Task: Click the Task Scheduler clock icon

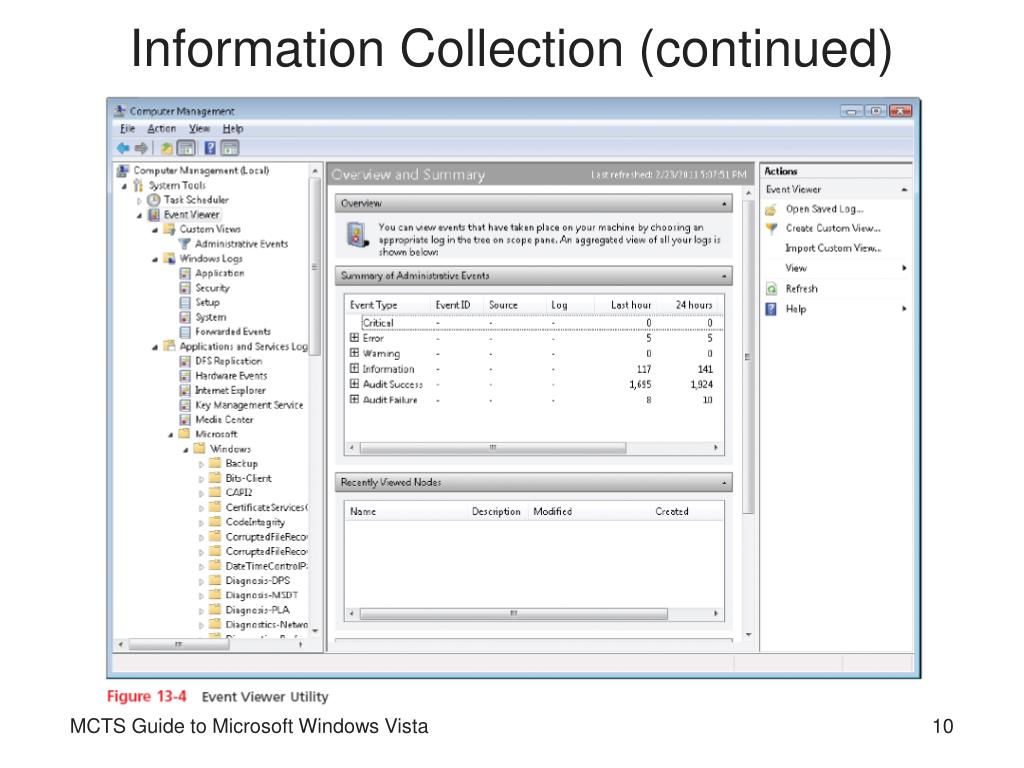Action: 153,200
